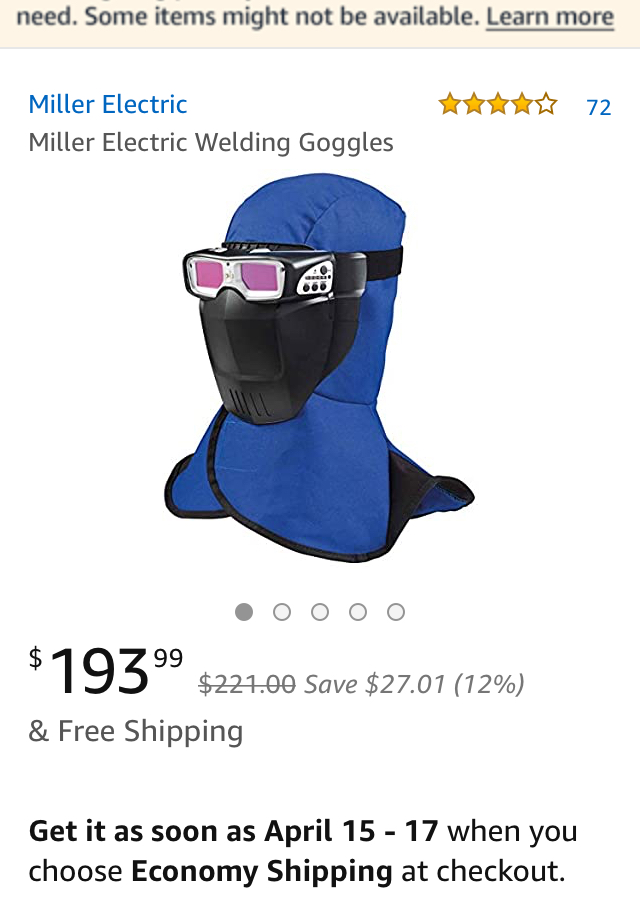Tap the welding goggles product image
The height and width of the screenshot is (913, 640).
[319, 367]
